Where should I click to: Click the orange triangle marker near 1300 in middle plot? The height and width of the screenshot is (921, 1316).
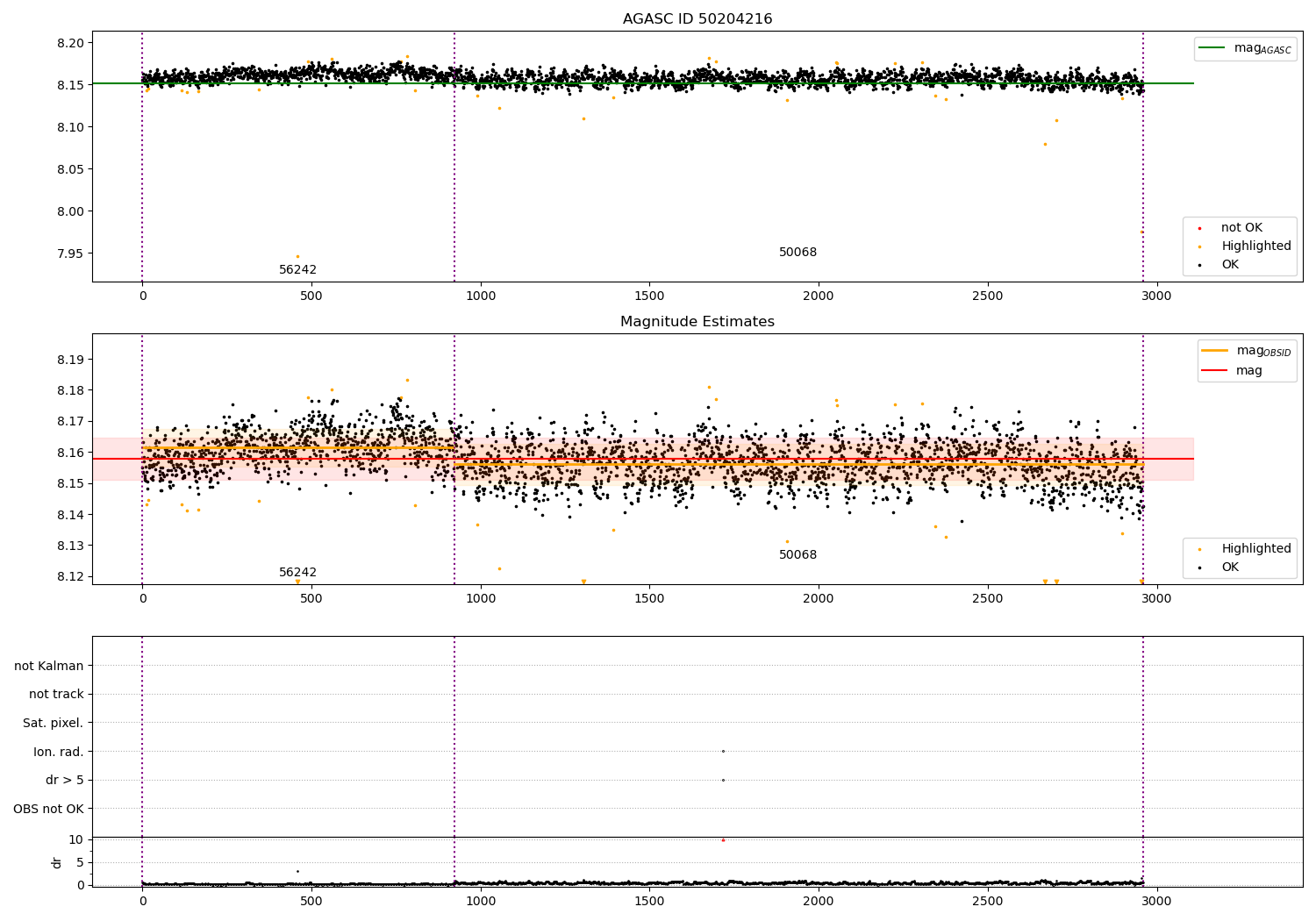click(x=583, y=582)
